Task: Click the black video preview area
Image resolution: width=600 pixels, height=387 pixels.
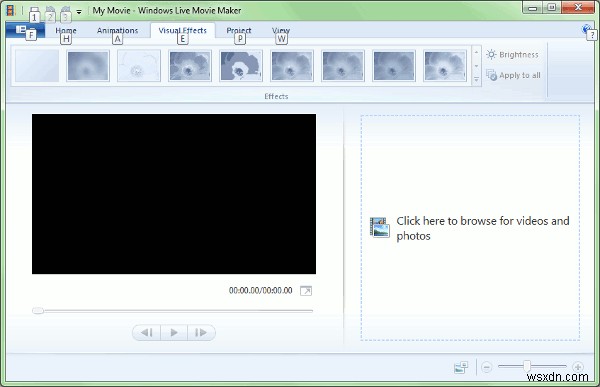Action: (174, 194)
